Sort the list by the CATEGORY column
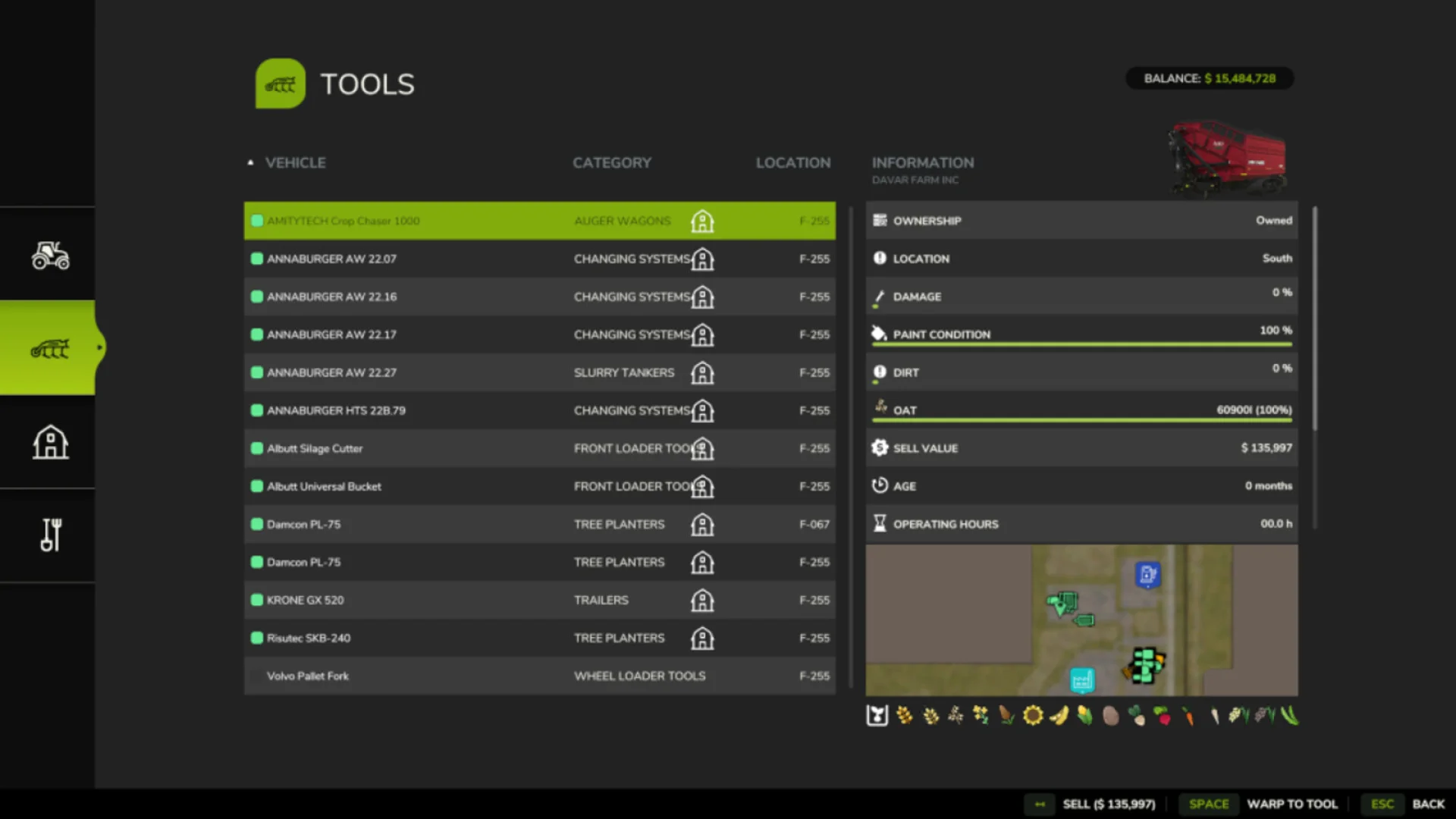Viewport: 1456px width, 819px height. point(611,162)
